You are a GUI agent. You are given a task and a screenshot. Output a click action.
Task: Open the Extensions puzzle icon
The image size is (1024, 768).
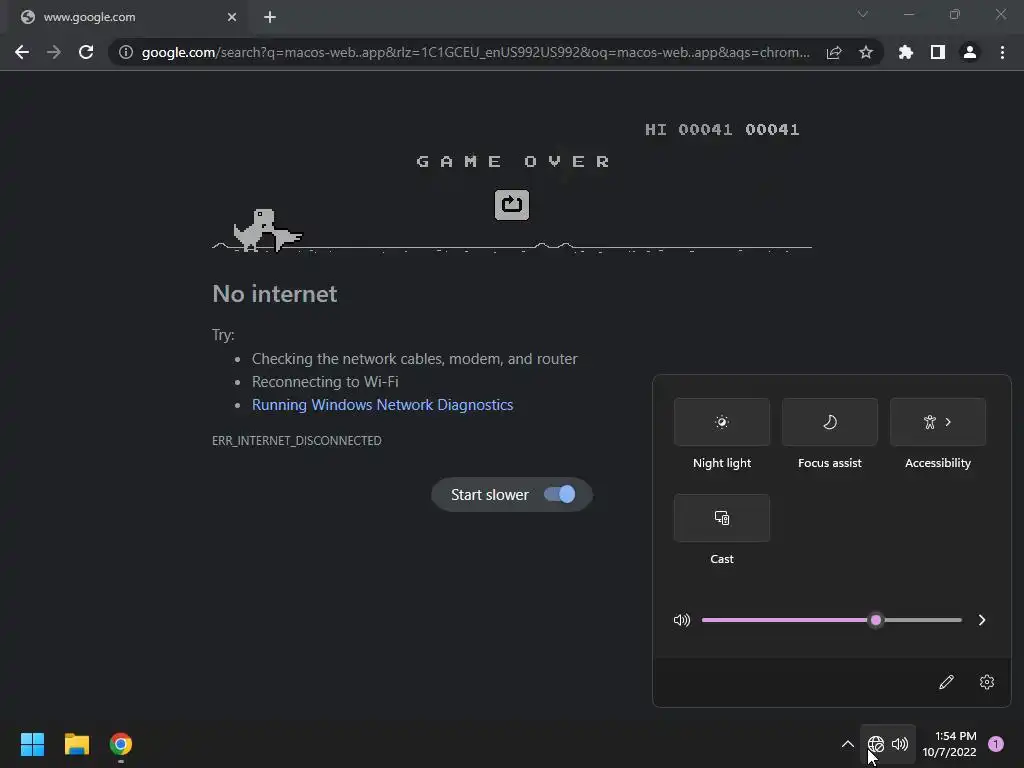[906, 52]
